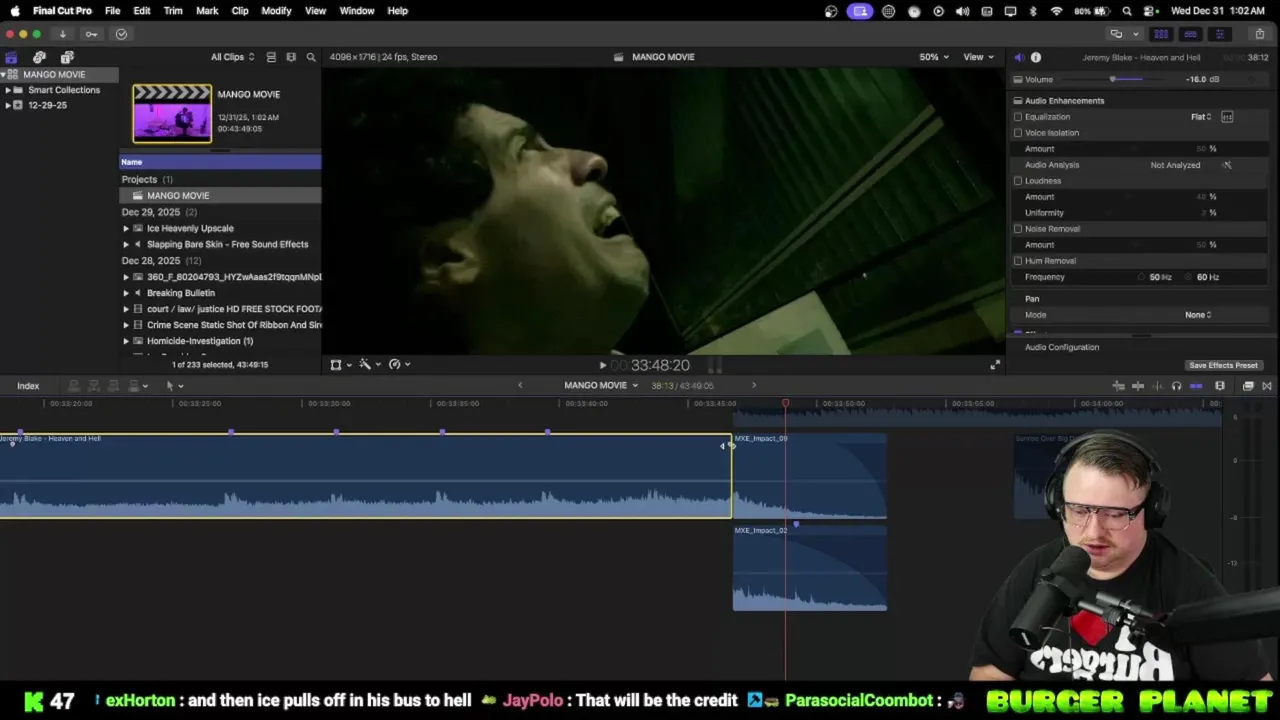
Task: Open the Retiming speedometer menu
Action: point(399,365)
